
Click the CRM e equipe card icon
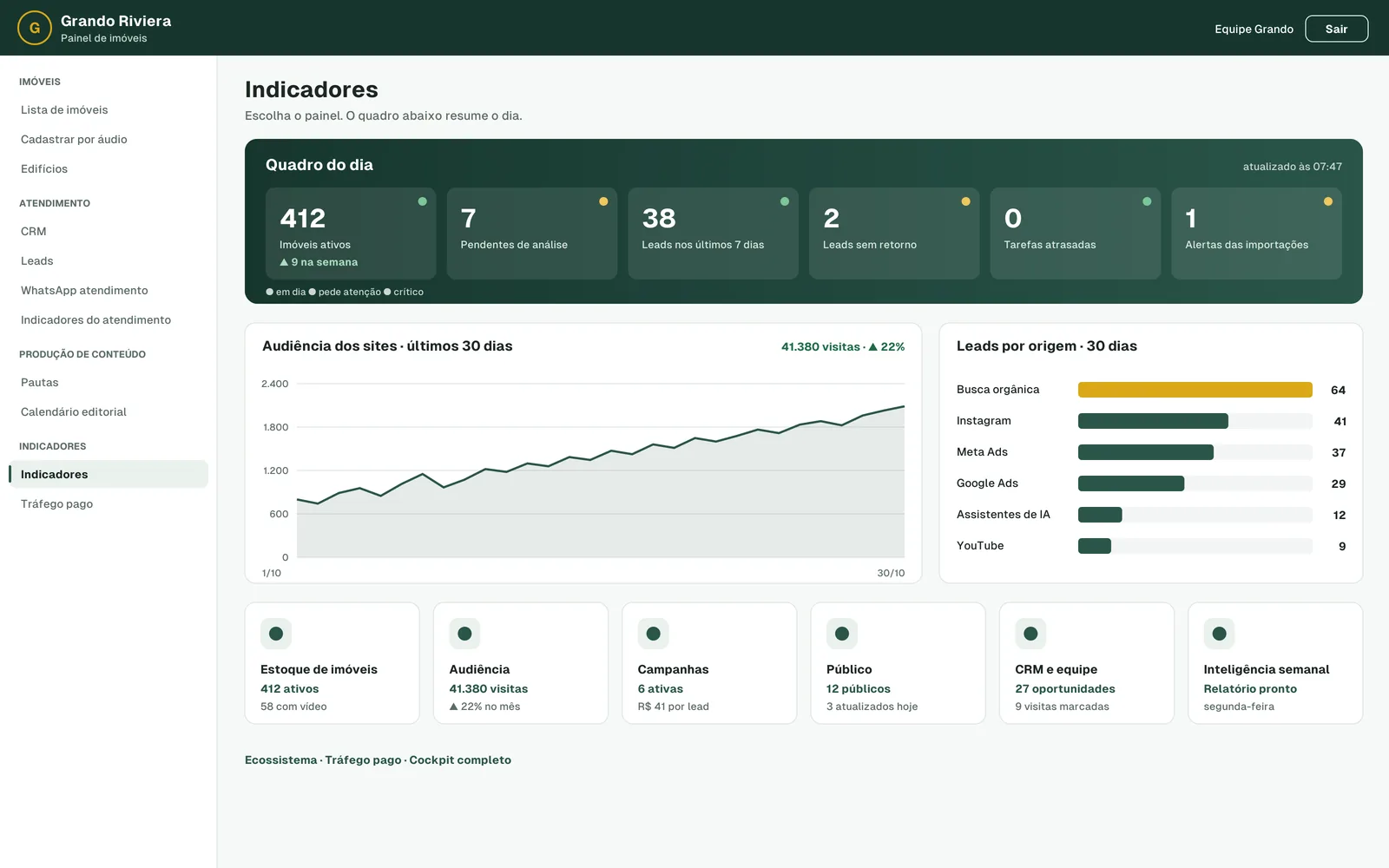pyautogui.click(x=1030, y=634)
